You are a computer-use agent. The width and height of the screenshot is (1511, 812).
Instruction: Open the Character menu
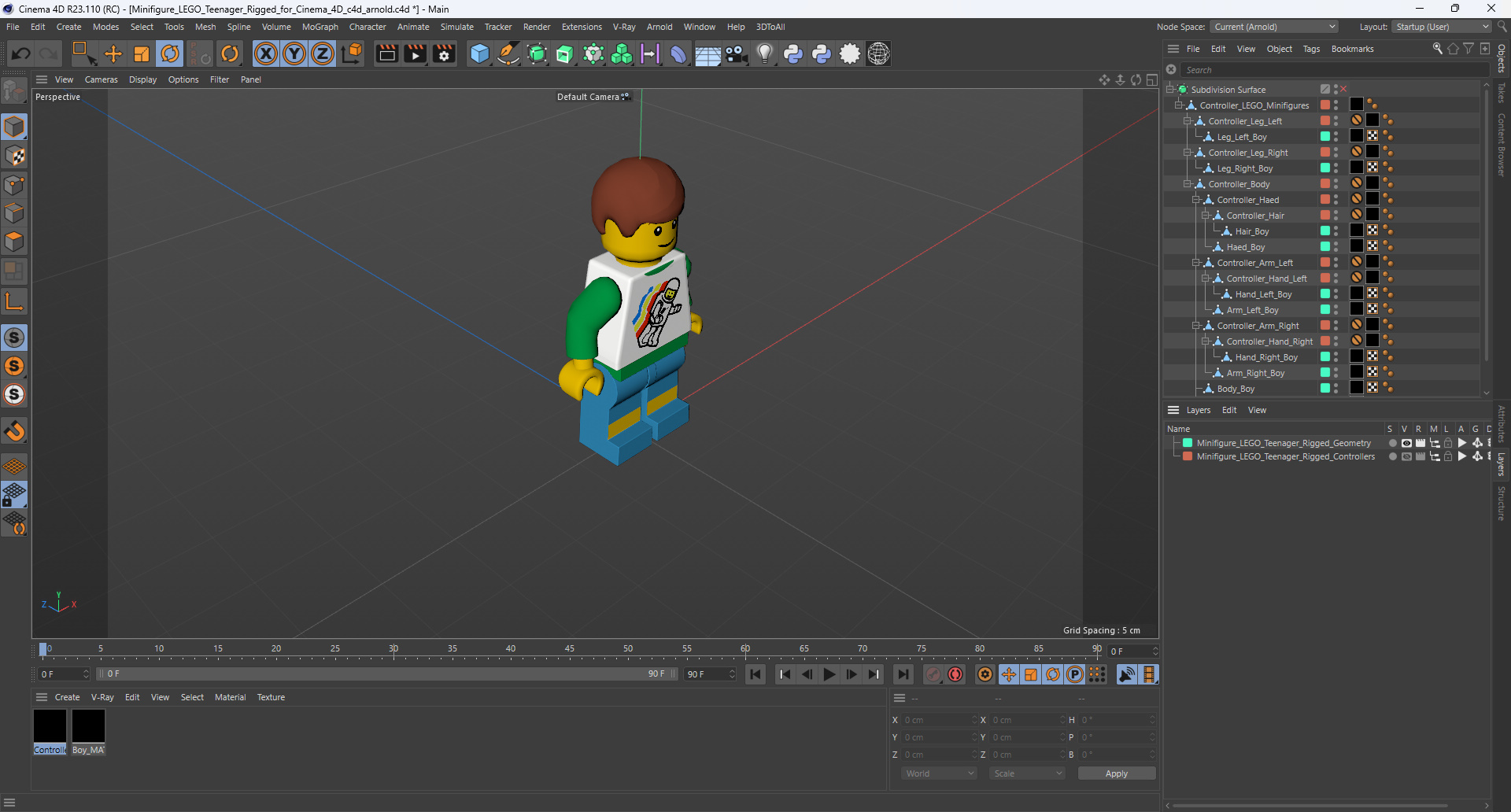point(368,27)
